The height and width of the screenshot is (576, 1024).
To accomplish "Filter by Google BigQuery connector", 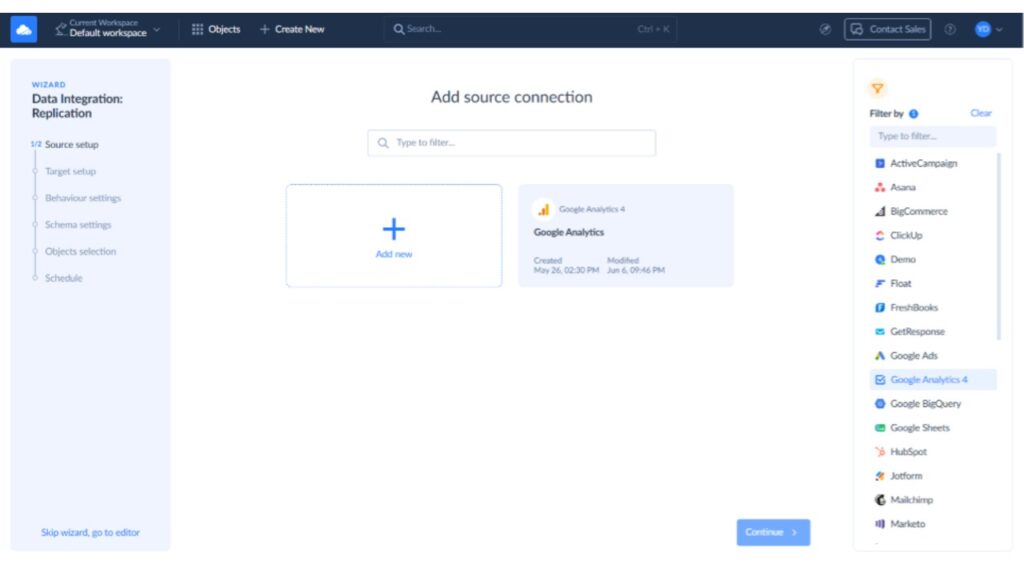I will coord(933,404).
